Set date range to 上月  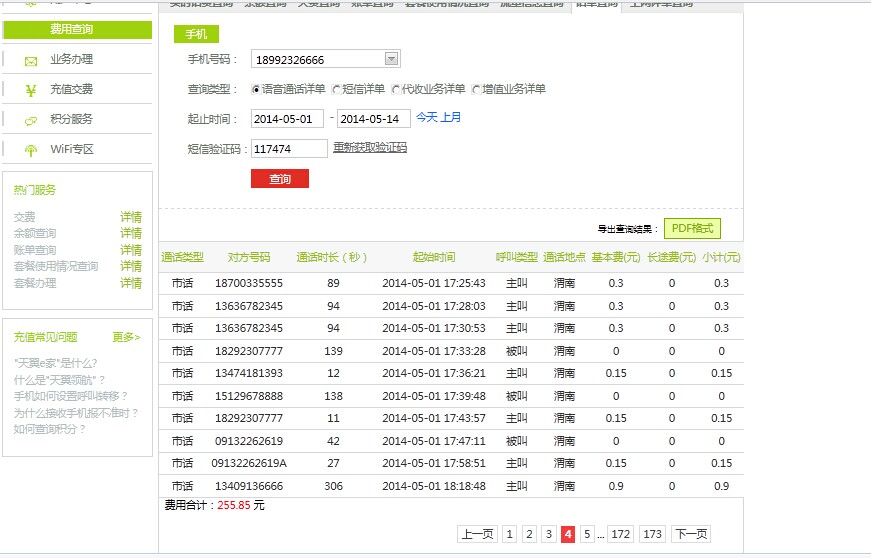tap(451, 118)
